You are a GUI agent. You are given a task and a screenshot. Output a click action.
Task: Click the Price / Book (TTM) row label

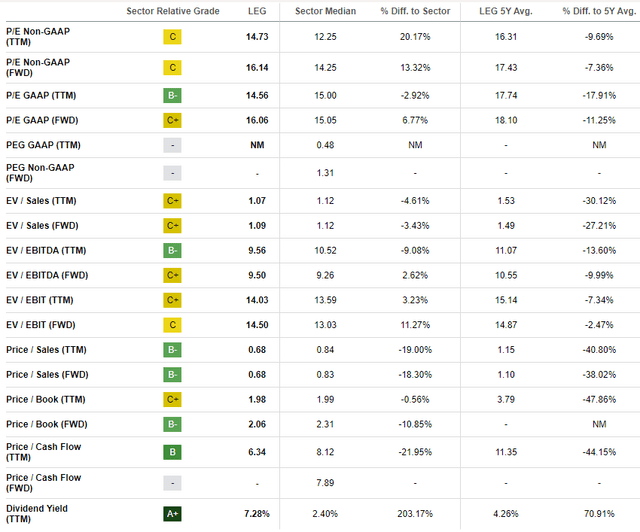(46, 400)
